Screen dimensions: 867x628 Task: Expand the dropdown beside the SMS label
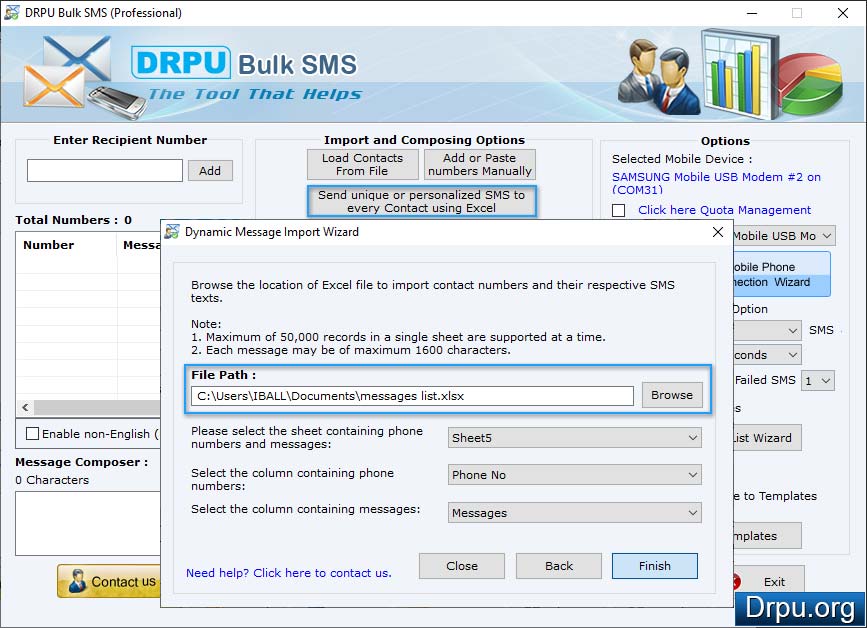pyautogui.click(x=767, y=331)
